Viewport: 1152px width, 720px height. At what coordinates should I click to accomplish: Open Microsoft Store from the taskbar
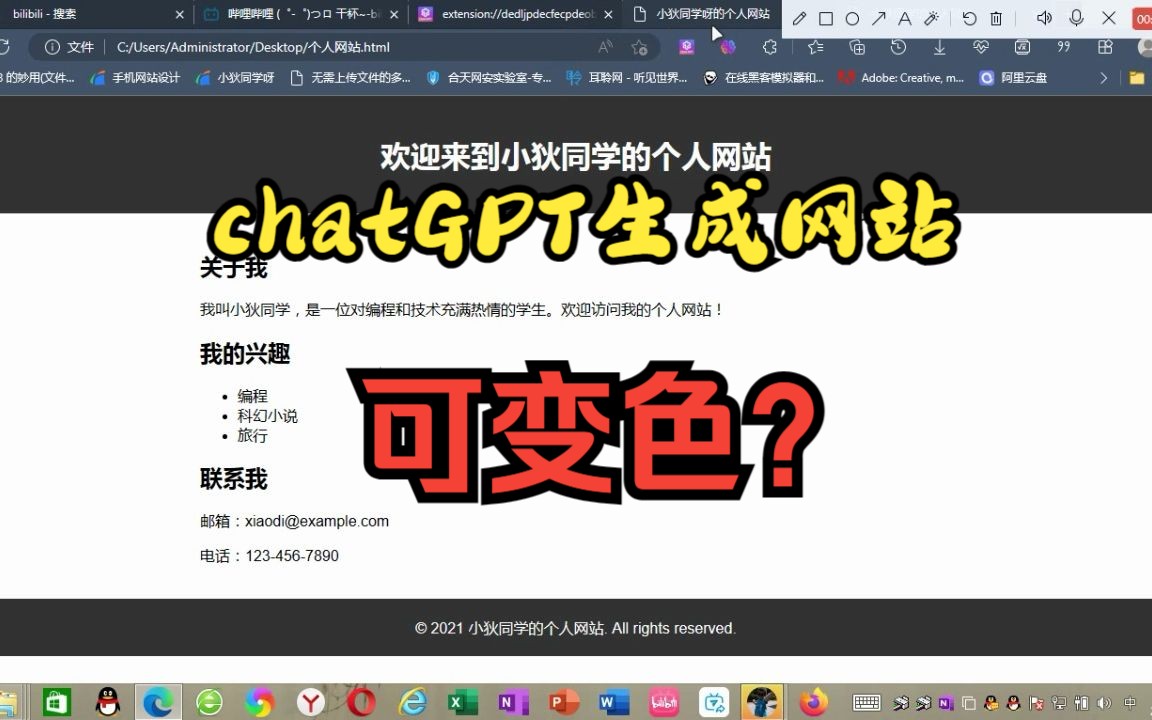click(57, 702)
